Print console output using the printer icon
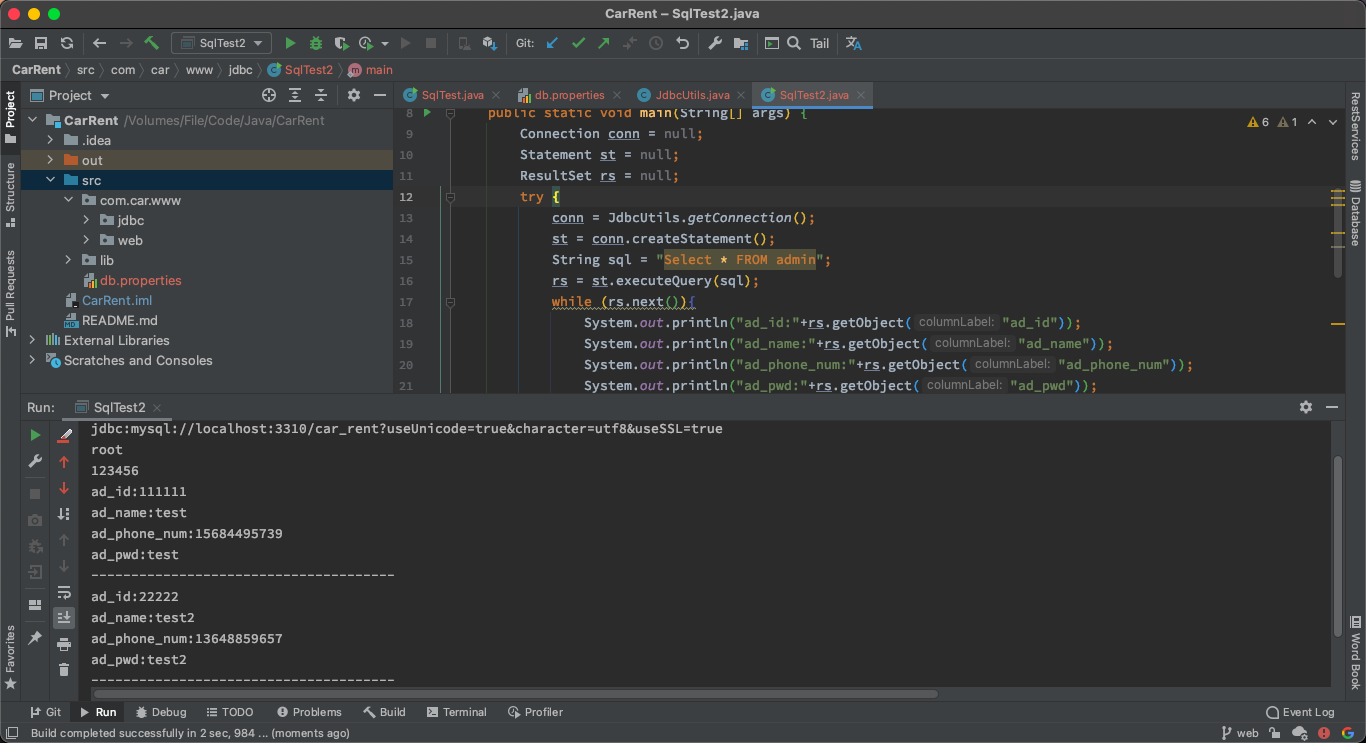1366x743 pixels. [64, 644]
